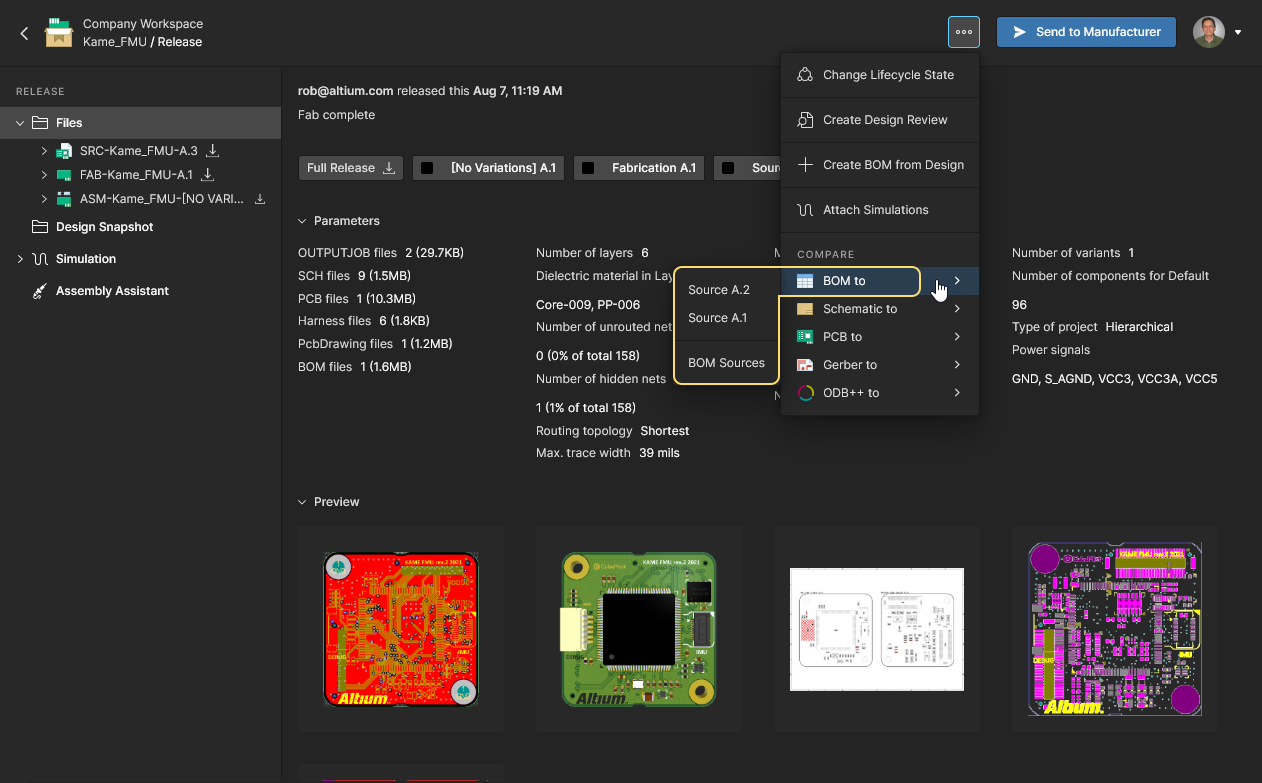Open the Assembly Assistant

112,291
